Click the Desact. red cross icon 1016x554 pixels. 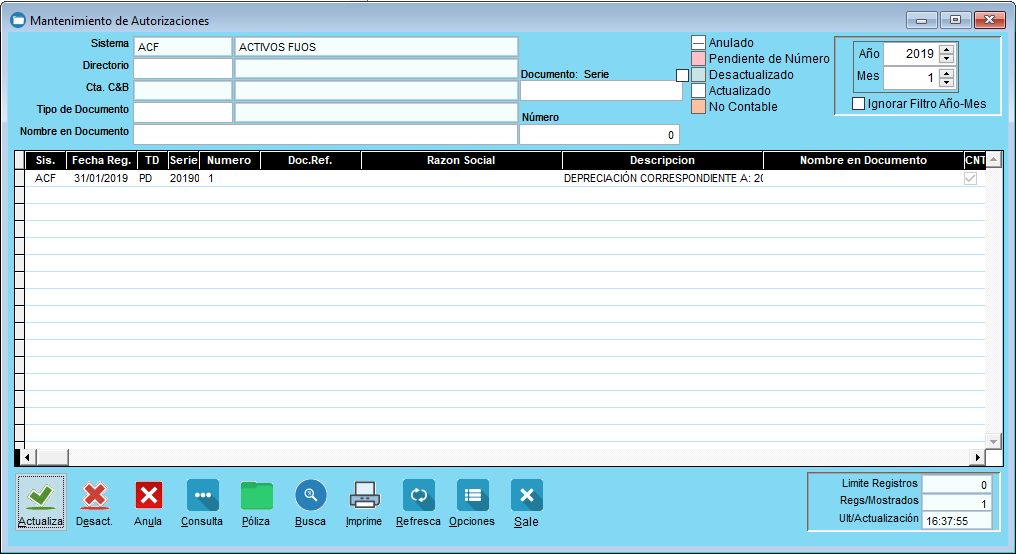point(95,495)
